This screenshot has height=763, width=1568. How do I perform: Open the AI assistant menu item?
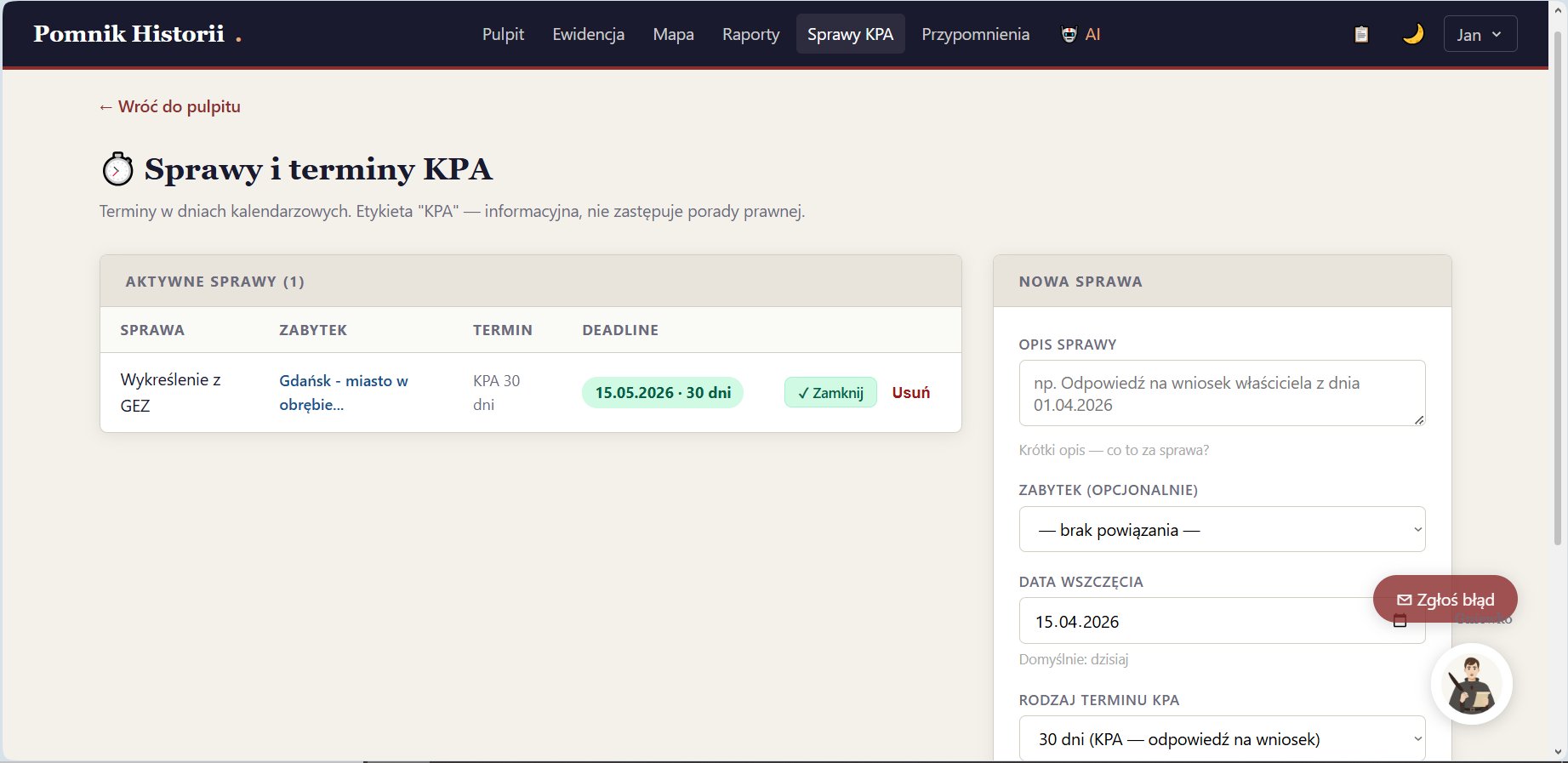1081,34
